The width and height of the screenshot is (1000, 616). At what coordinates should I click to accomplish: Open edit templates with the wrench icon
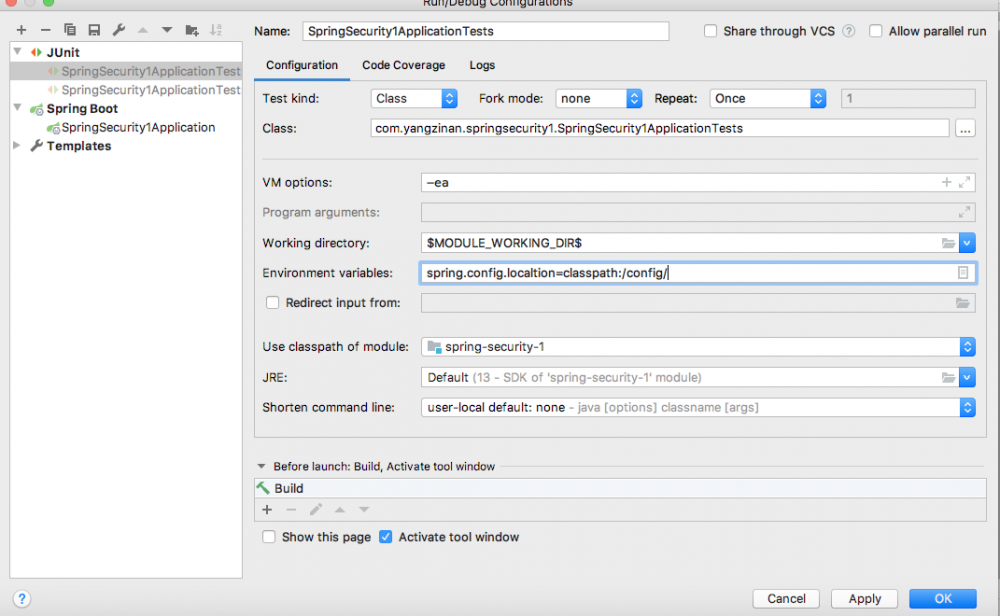coord(117,29)
